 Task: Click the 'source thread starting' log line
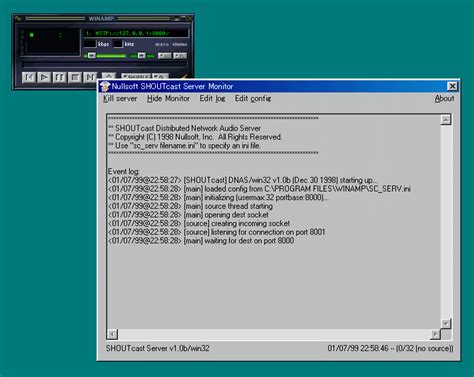pos(190,206)
